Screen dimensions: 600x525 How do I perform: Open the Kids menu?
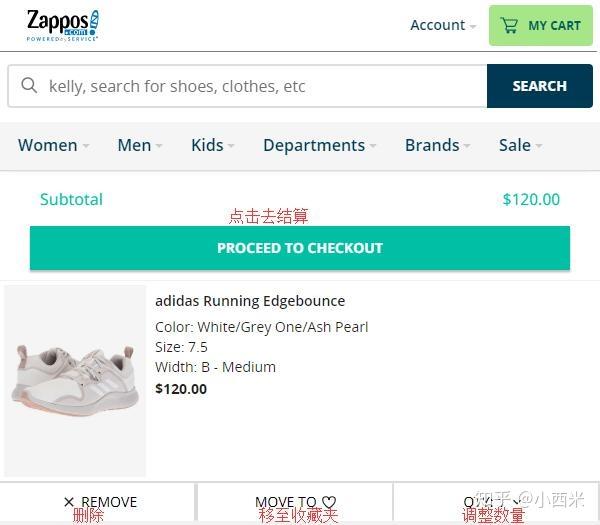(x=212, y=145)
